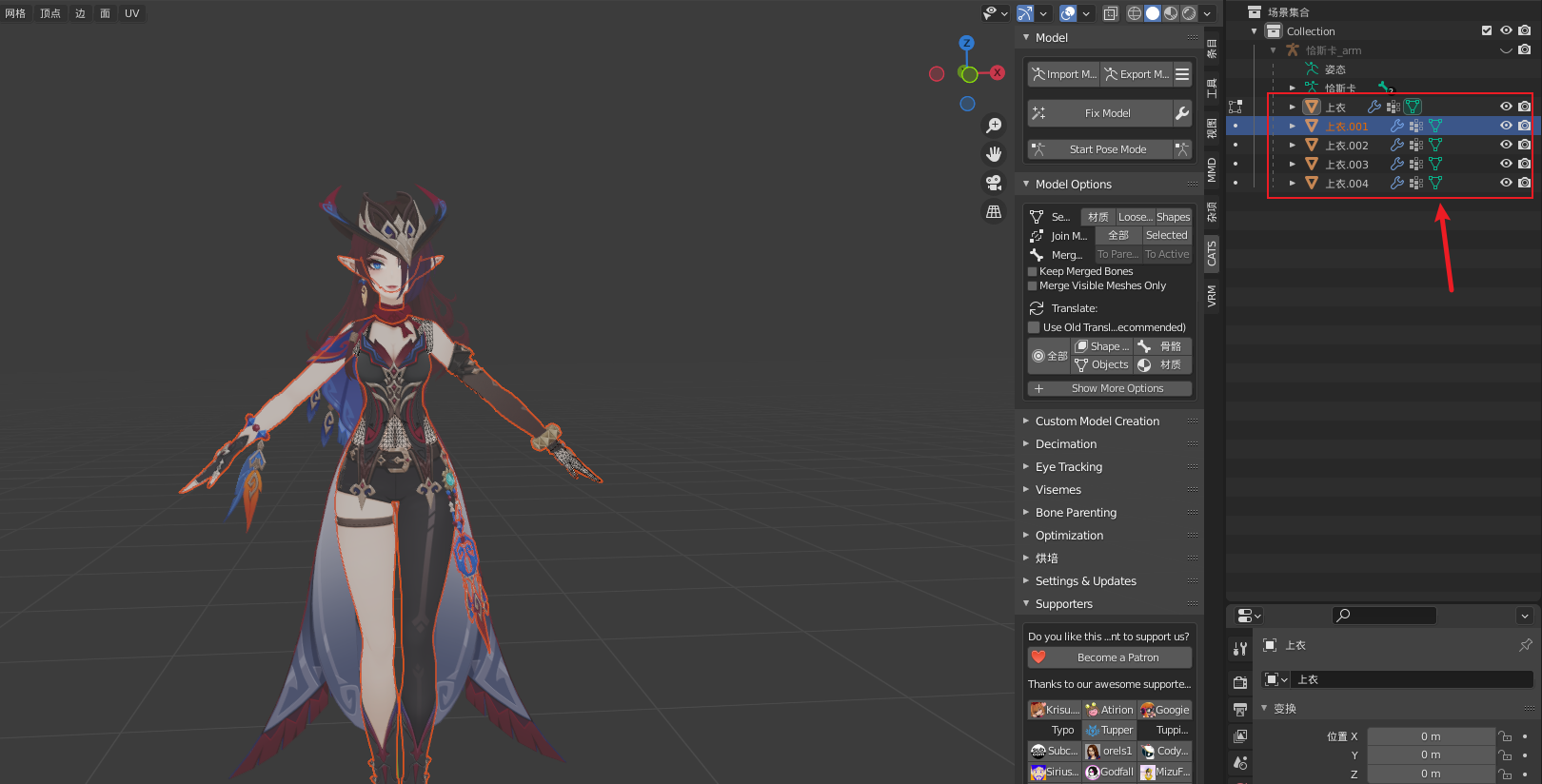Toggle camera view with the camera icon
Image resolution: width=1542 pixels, height=784 pixels.
994,183
